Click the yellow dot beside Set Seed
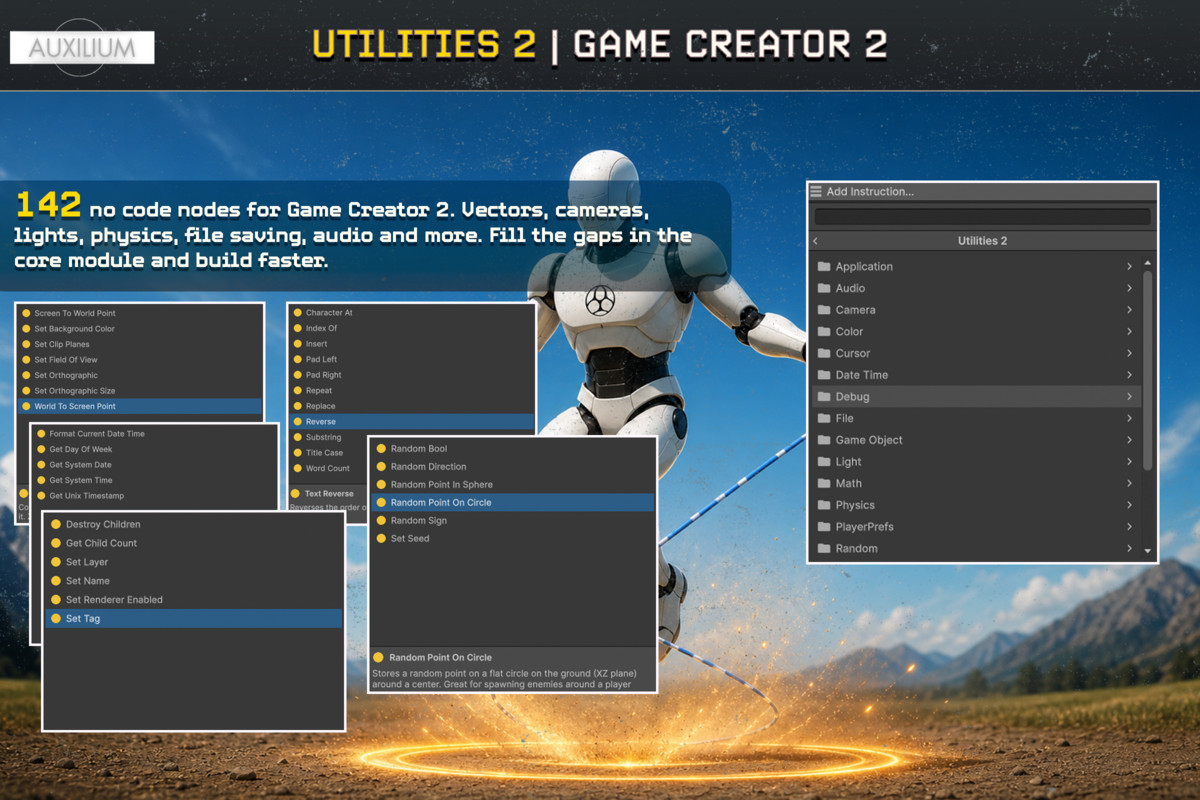Screen dimensions: 1200x800 [x=381, y=539]
